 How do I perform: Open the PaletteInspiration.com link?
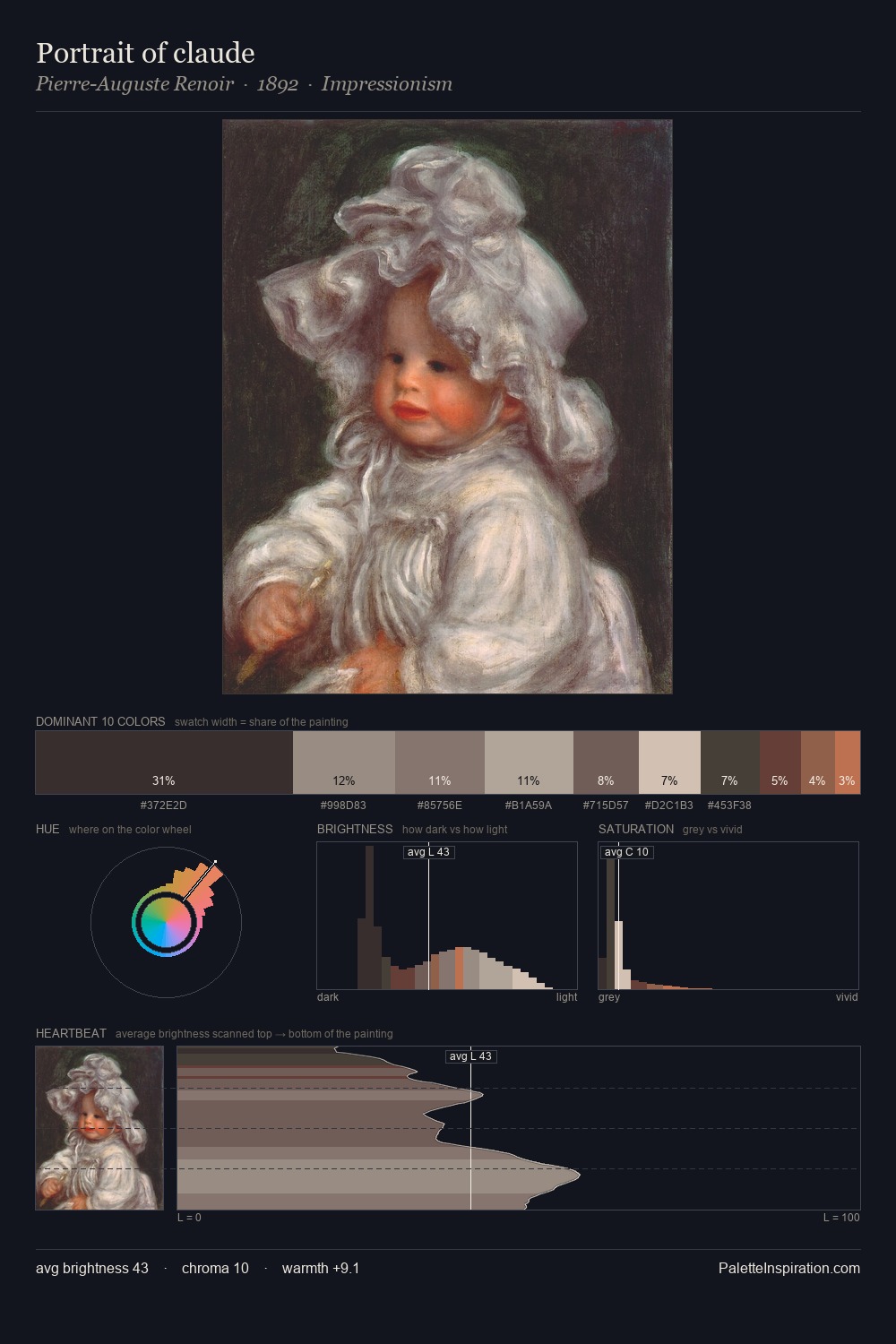(789, 1269)
